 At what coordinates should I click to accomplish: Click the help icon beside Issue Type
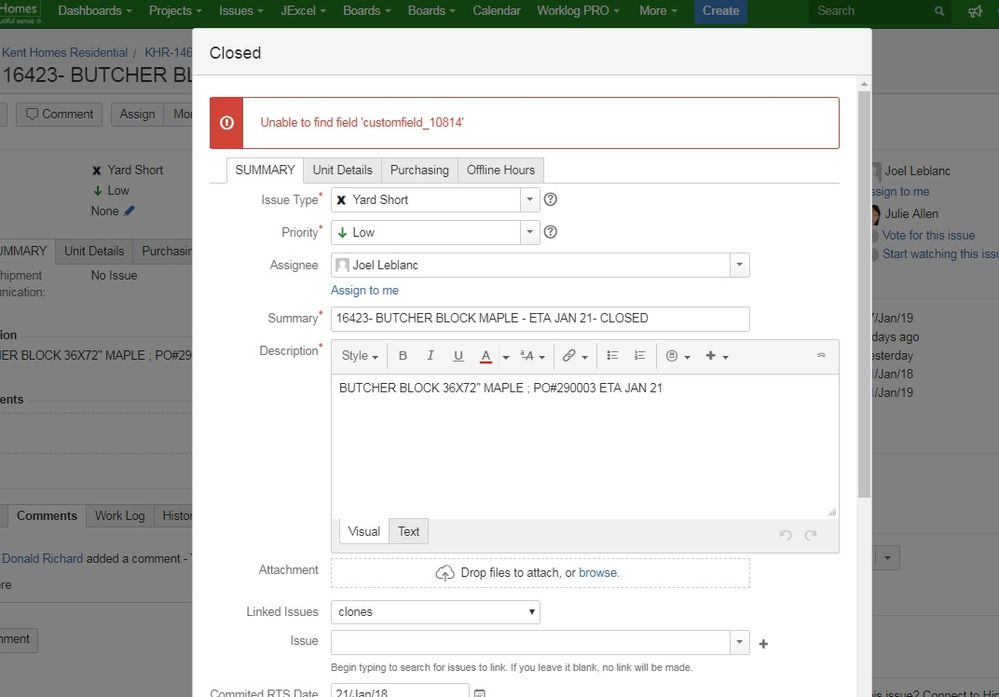(550, 200)
